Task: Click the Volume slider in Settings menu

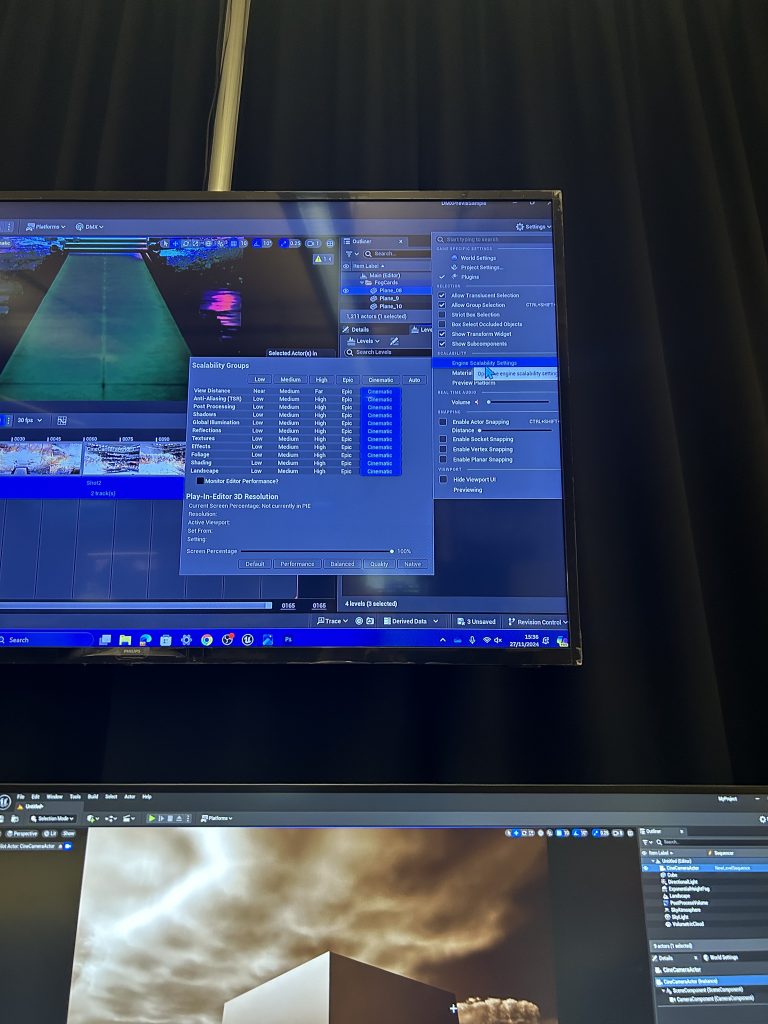Action: point(517,402)
